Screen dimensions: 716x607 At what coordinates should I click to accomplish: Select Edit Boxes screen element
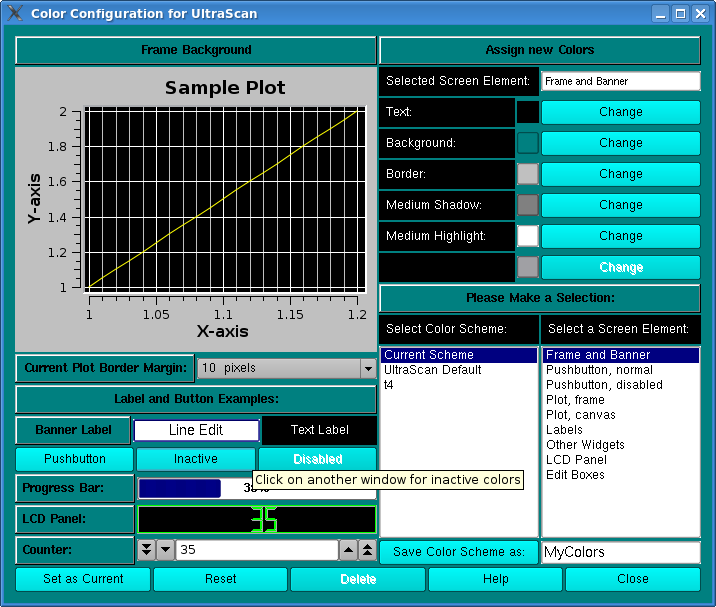pyautogui.click(x=621, y=475)
